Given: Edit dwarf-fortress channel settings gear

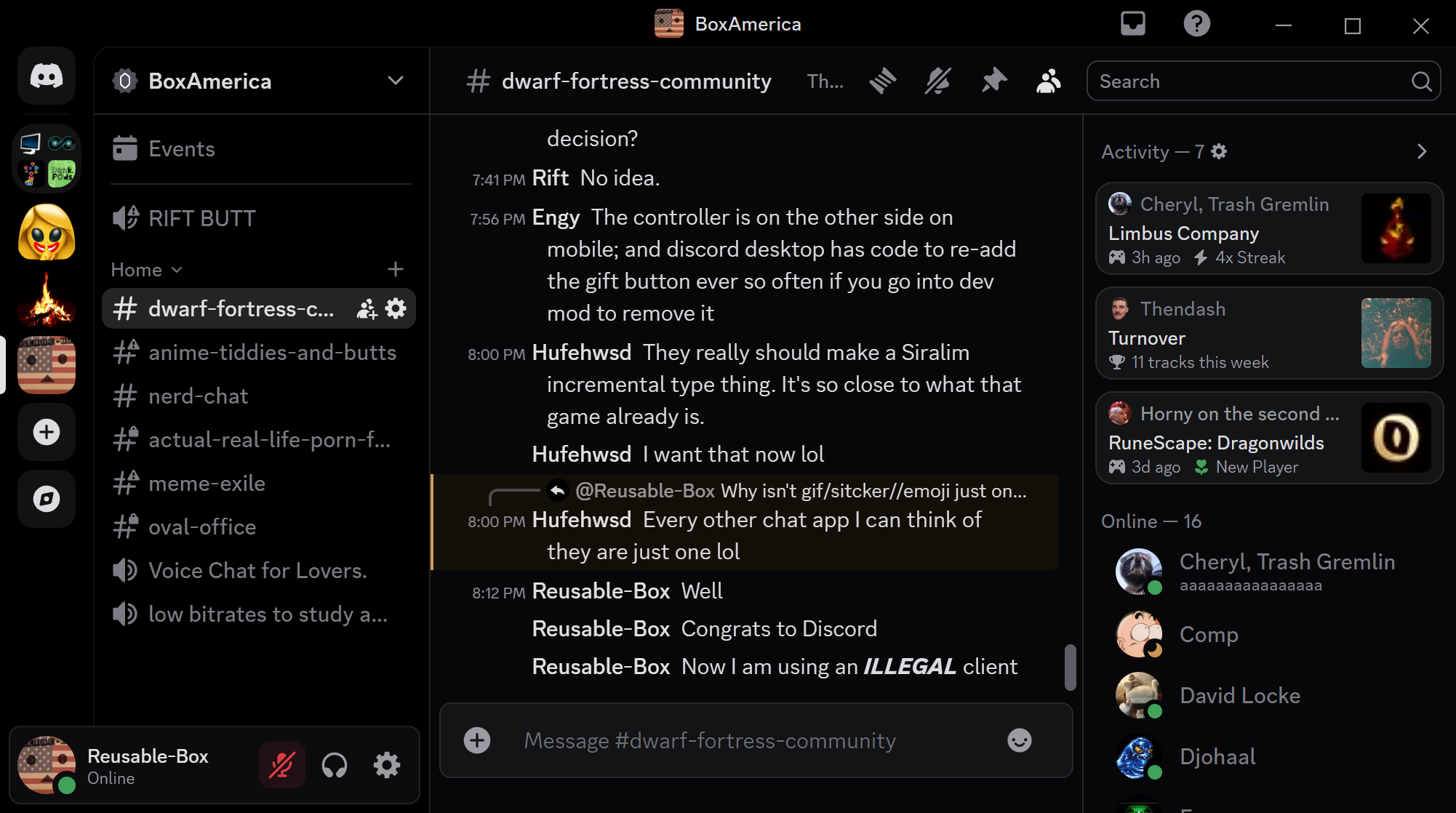Looking at the screenshot, I should (396, 309).
